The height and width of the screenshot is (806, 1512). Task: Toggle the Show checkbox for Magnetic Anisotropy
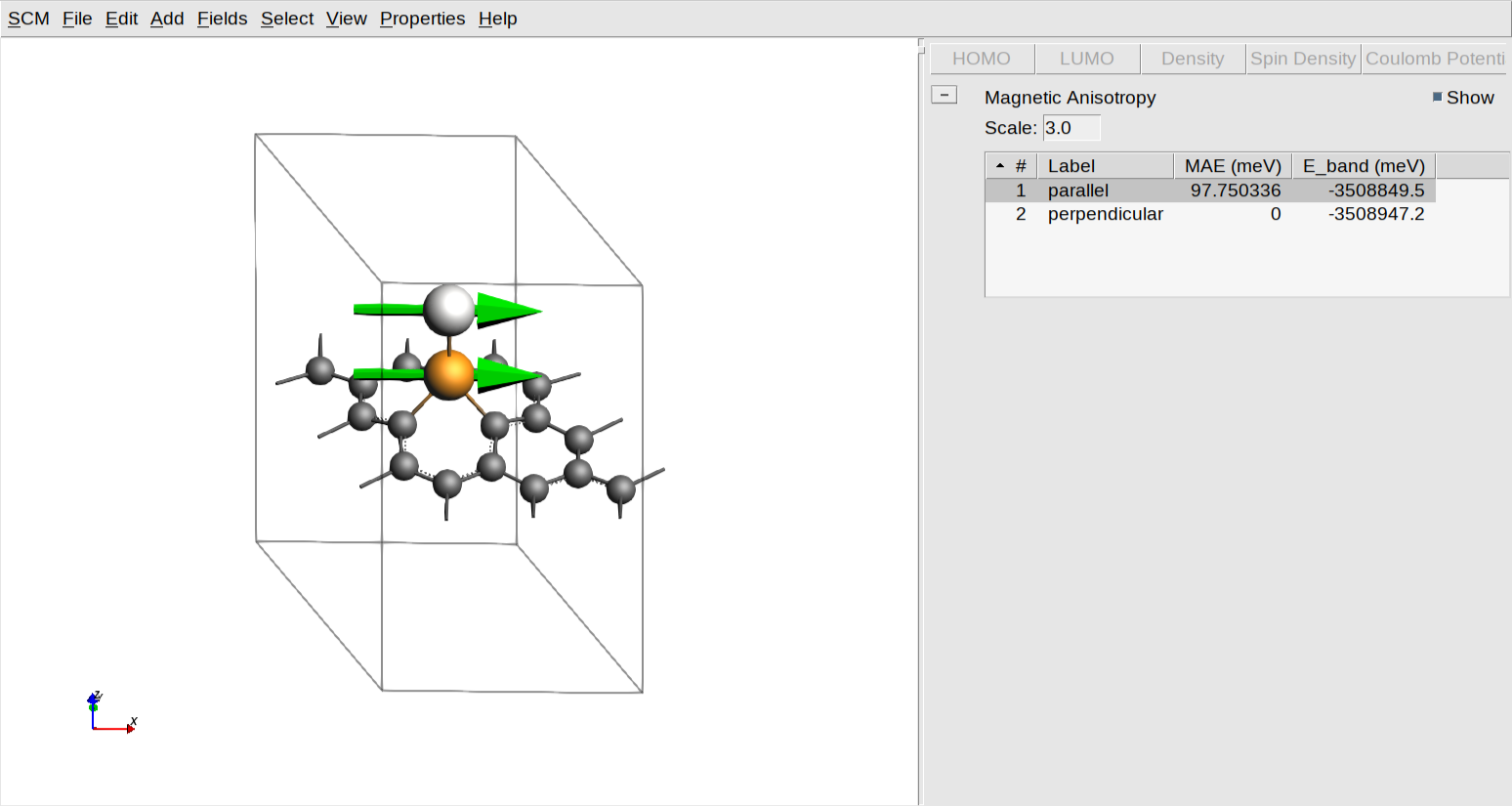click(1438, 97)
